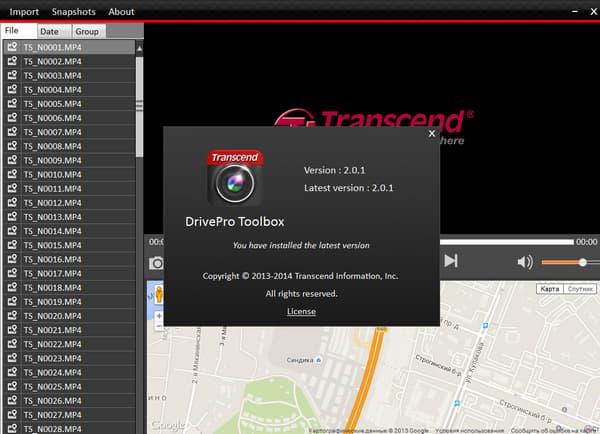The image size is (600, 434).
Task: Click the video icon beside TS_N0011.MP4
Action: 12,188
